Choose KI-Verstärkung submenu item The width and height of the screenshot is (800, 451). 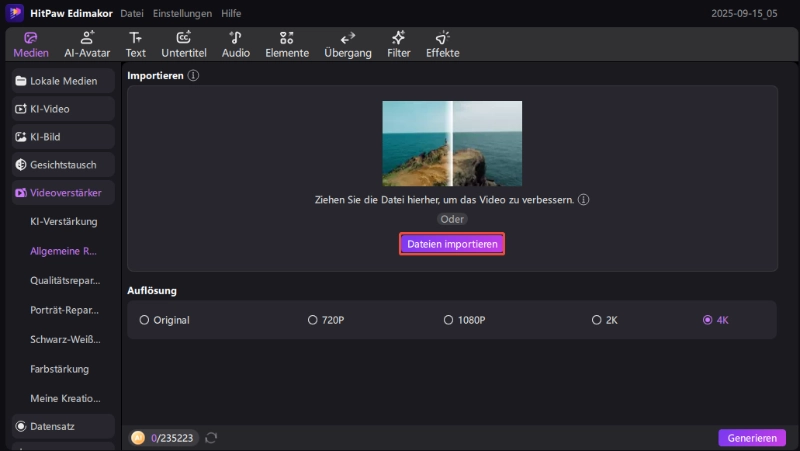pyautogui.click(x=64, y=221)
